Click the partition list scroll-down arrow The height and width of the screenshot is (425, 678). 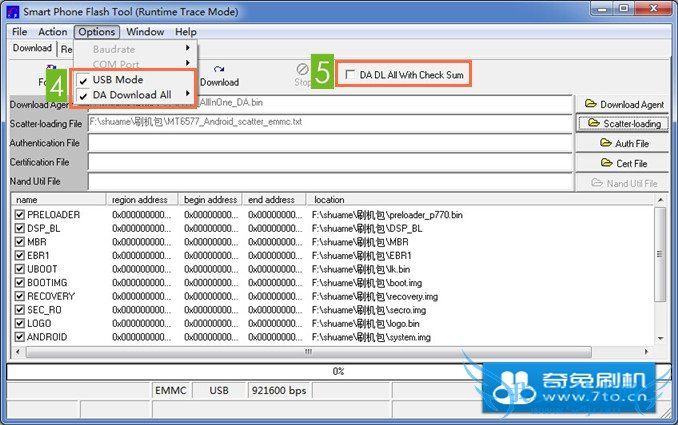pyautogui.click(x=660, y=338)
